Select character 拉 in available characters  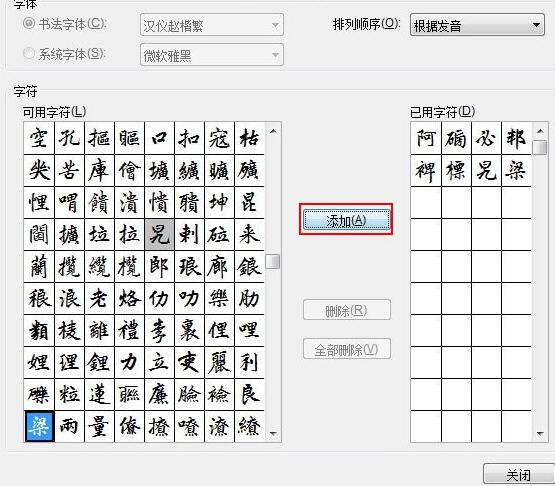[x=129, y=234]
